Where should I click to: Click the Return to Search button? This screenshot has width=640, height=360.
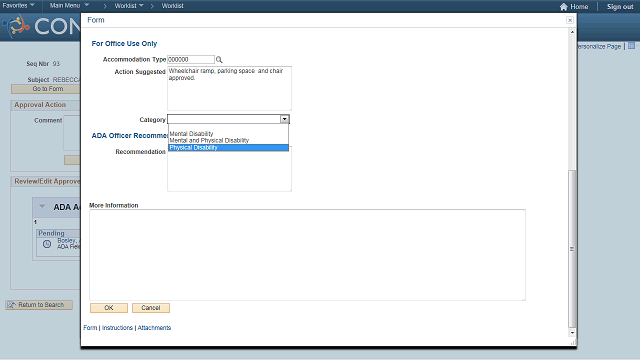39,305
